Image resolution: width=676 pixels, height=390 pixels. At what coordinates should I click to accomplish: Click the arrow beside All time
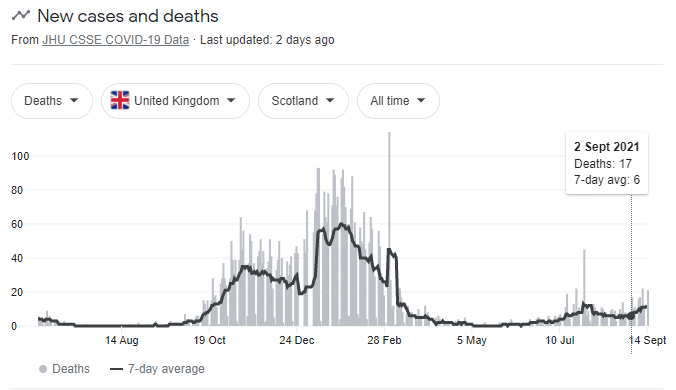(x=421, y=100)
